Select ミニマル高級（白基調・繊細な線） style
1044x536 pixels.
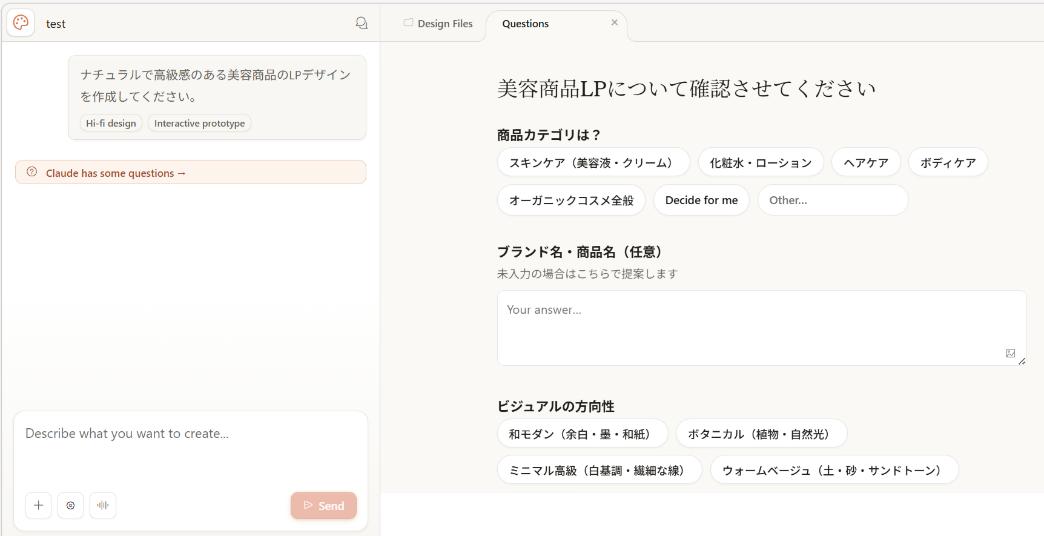pyautogui.click(x=599, y=470)
